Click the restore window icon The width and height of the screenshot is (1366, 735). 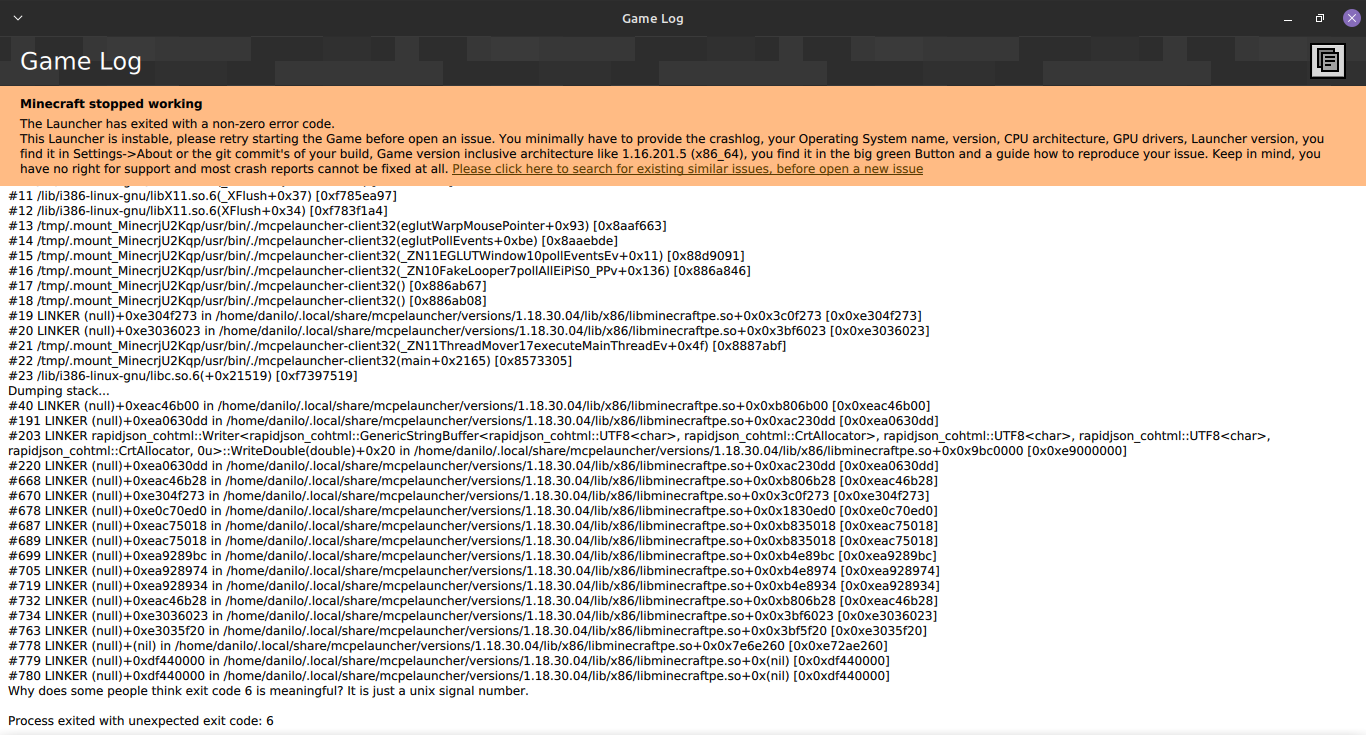[x=1318, y=17]
